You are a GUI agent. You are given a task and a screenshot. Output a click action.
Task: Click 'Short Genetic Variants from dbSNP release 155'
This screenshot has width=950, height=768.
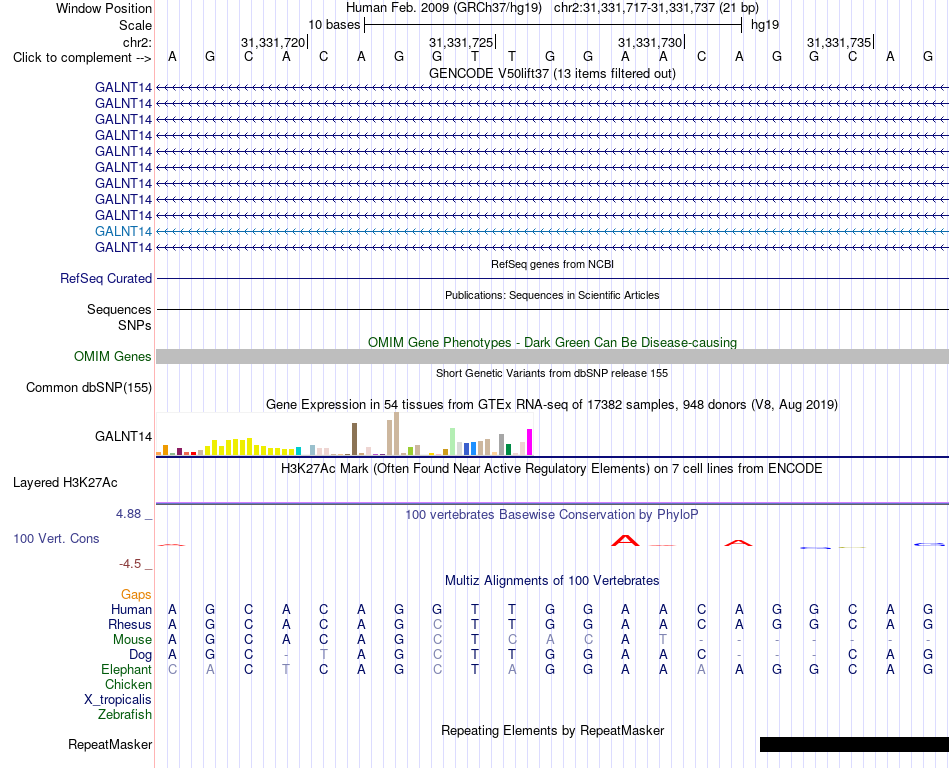(552, 373)
